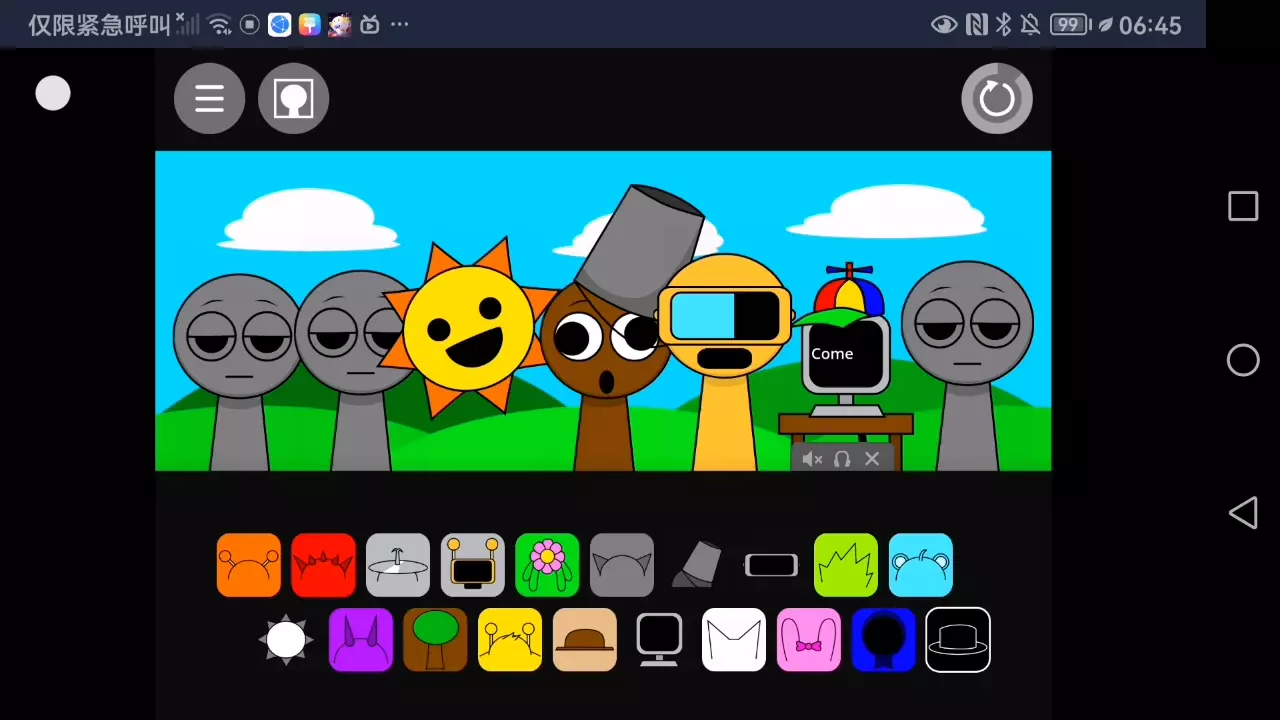Tap the yellow goggles character on stage
Image resolution: width=1280 pixels, height=720 pixels.
tap(725, 360)
